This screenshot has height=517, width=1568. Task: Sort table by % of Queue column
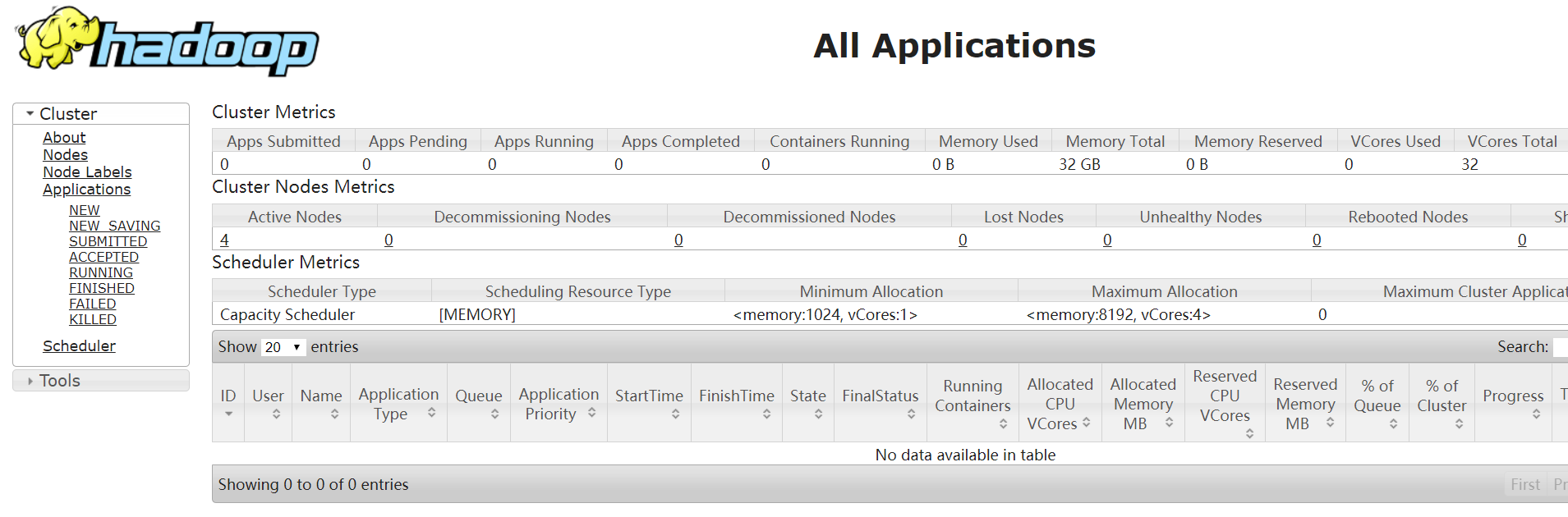(x=1377, y=403)
